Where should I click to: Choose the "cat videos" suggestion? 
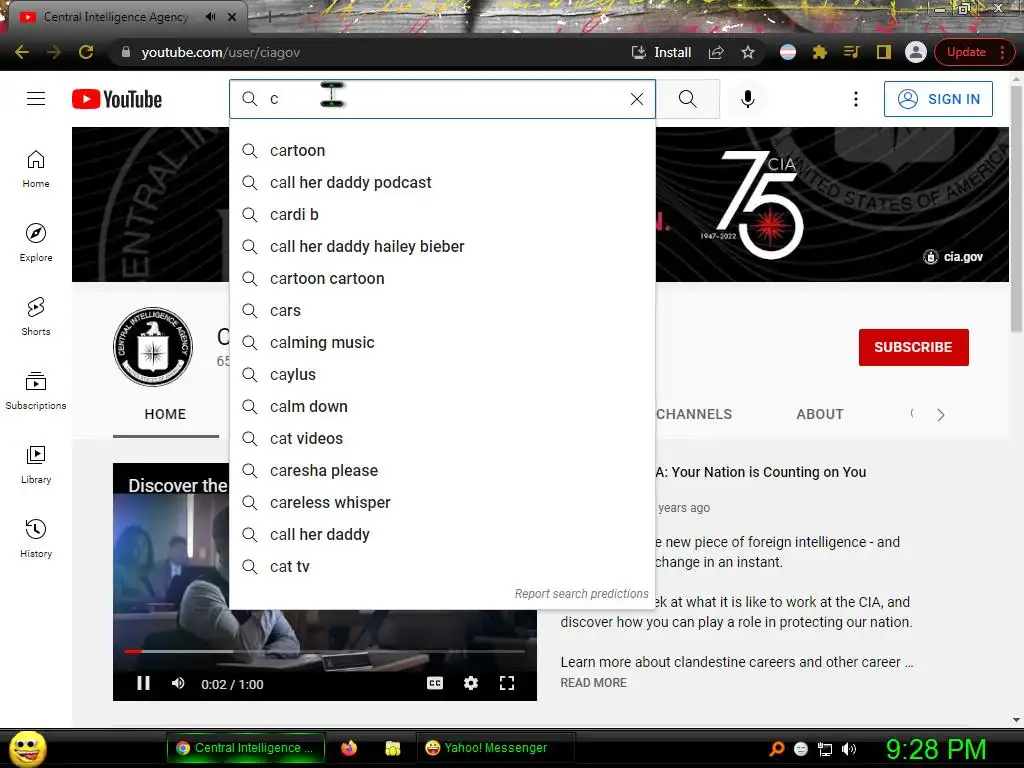pos(442,438)
